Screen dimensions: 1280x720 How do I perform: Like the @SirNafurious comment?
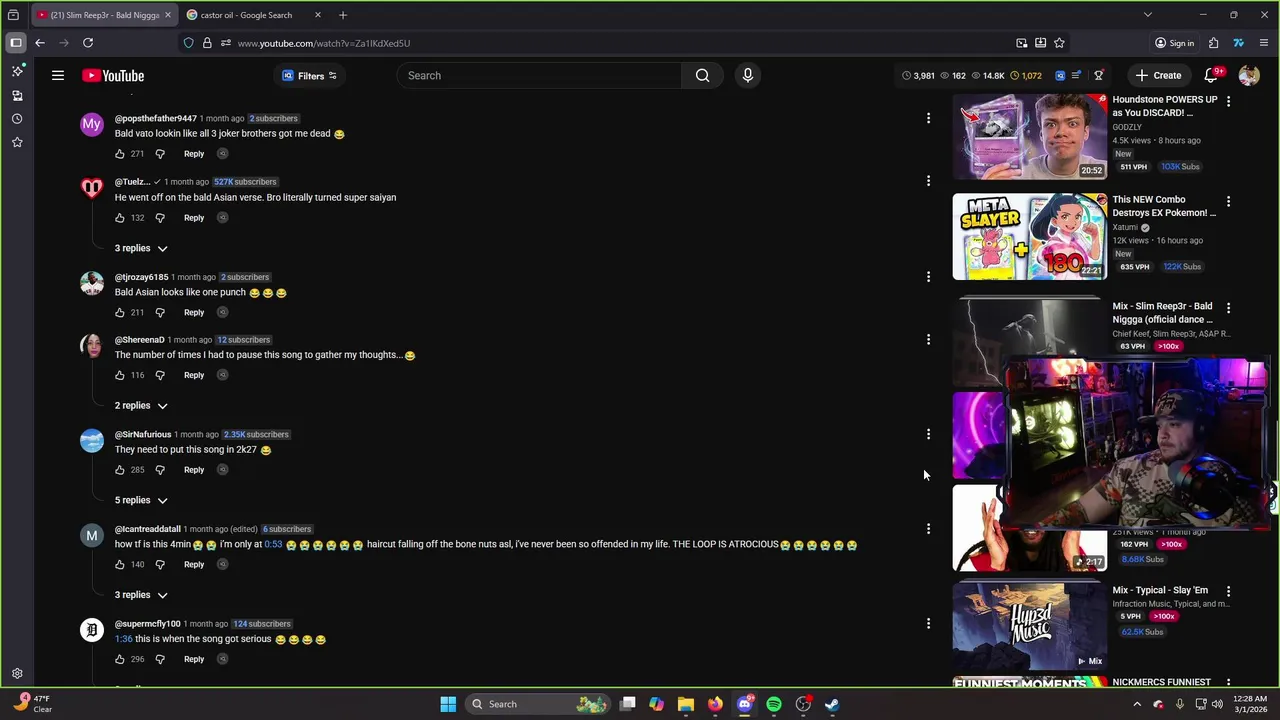tap(120, 470)
